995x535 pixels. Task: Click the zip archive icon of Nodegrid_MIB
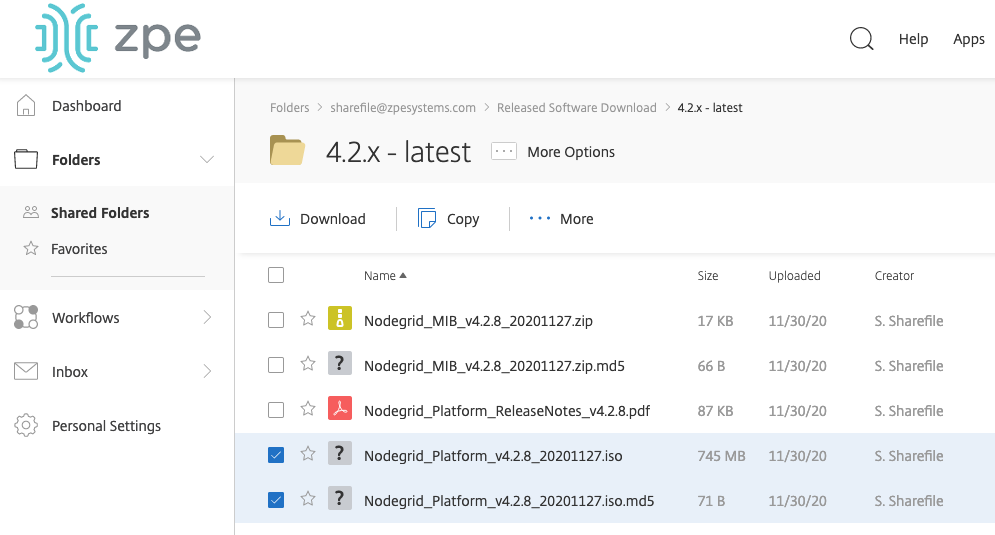tap(340, 318)
